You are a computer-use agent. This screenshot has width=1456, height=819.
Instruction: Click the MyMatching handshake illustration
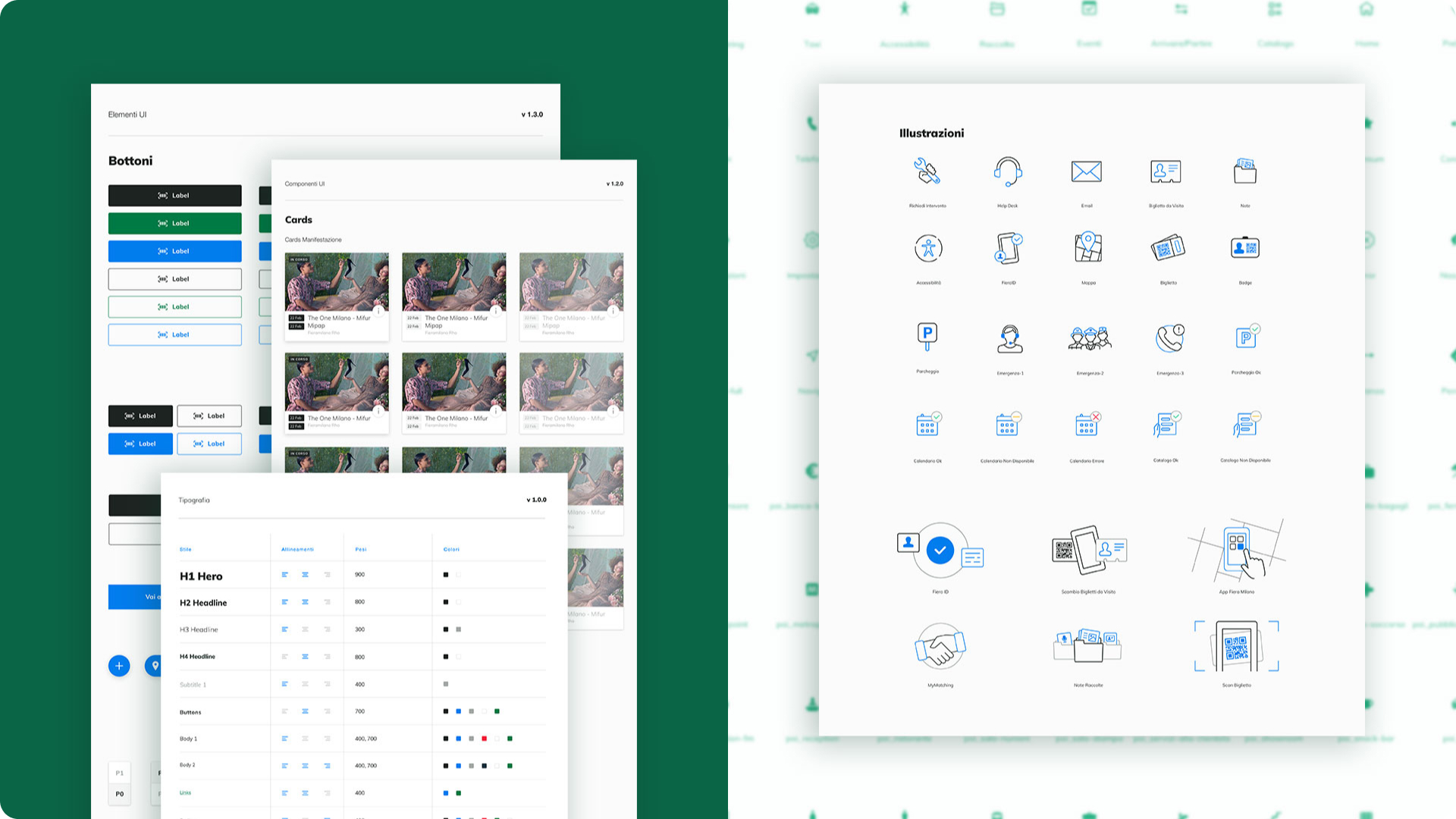(940, 647)
